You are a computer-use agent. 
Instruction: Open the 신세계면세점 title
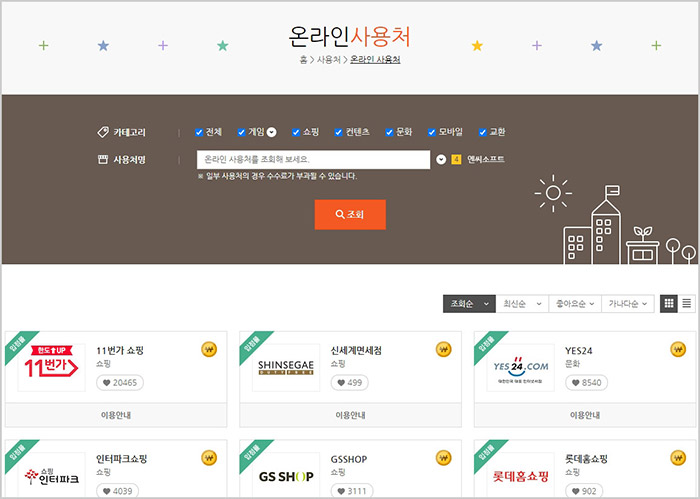(356, 350)
